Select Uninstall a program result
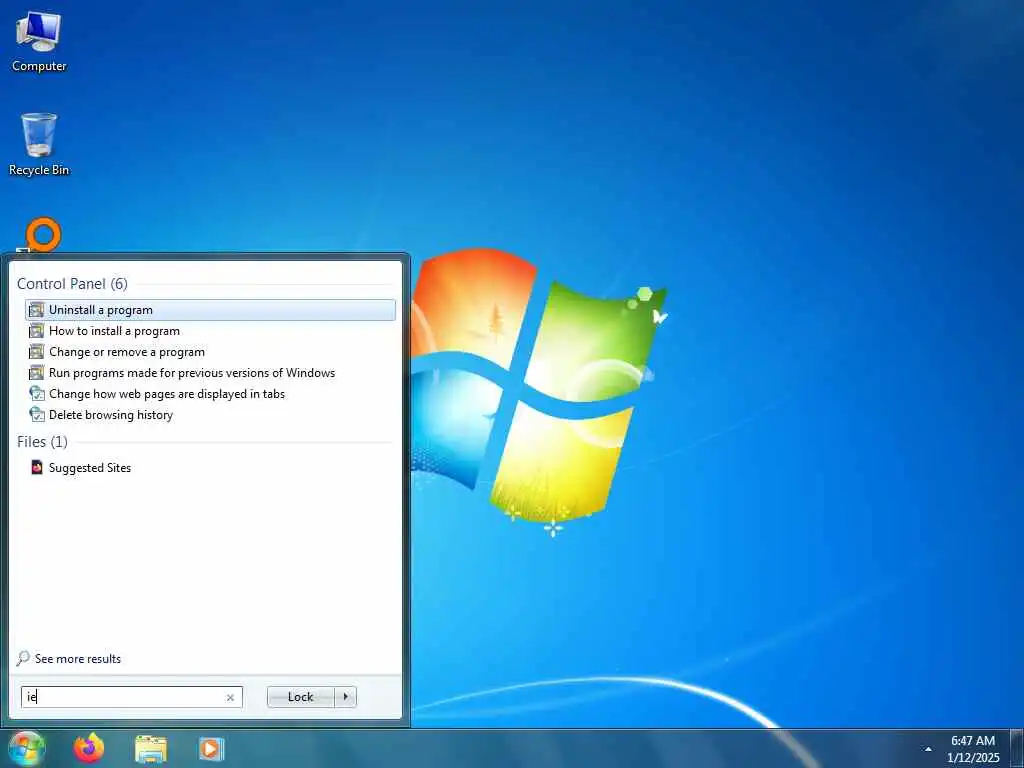This screenshot has height=768, width=1024. coord(210,310)
